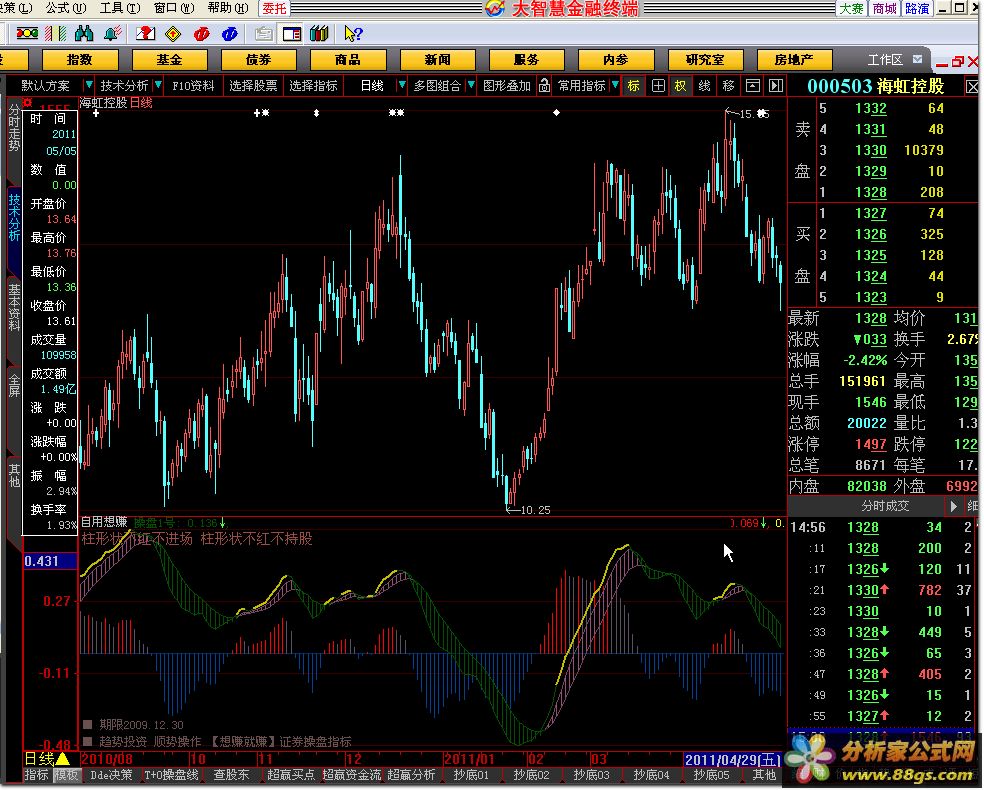Screen dimensions: 984x790
Task: Click the 路演 top-right link
Action: (x=917, y=9)
